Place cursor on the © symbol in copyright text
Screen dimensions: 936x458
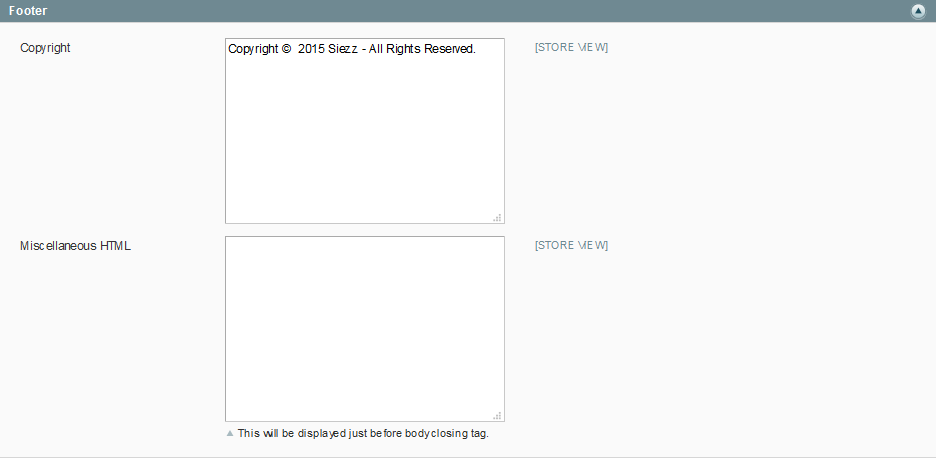287,49
